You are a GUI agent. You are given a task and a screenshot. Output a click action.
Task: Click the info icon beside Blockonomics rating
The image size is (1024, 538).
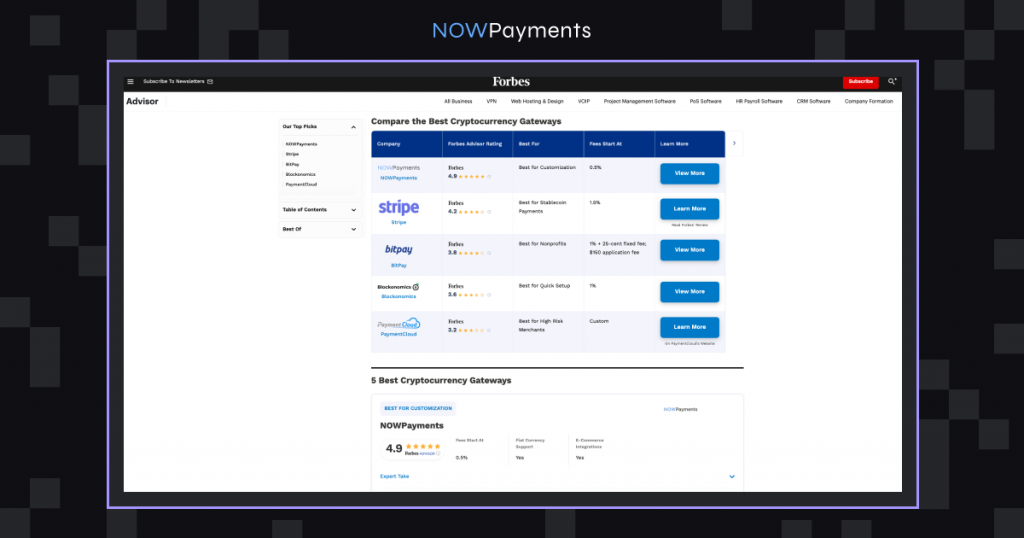(x=490, y=295)
